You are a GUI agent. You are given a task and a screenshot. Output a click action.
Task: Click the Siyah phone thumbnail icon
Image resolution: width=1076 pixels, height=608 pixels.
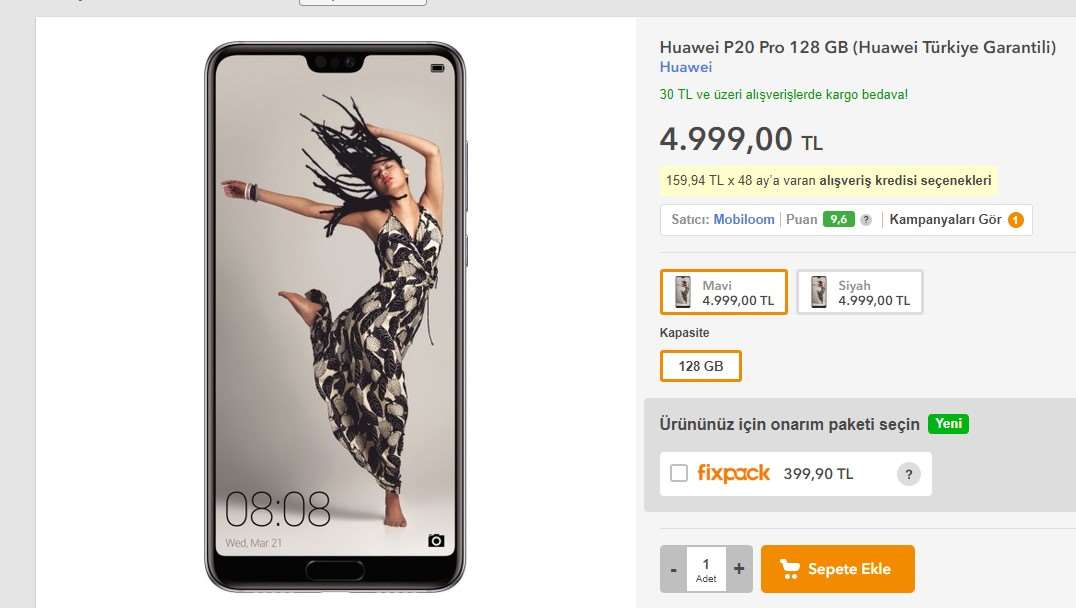click(819, 292)
